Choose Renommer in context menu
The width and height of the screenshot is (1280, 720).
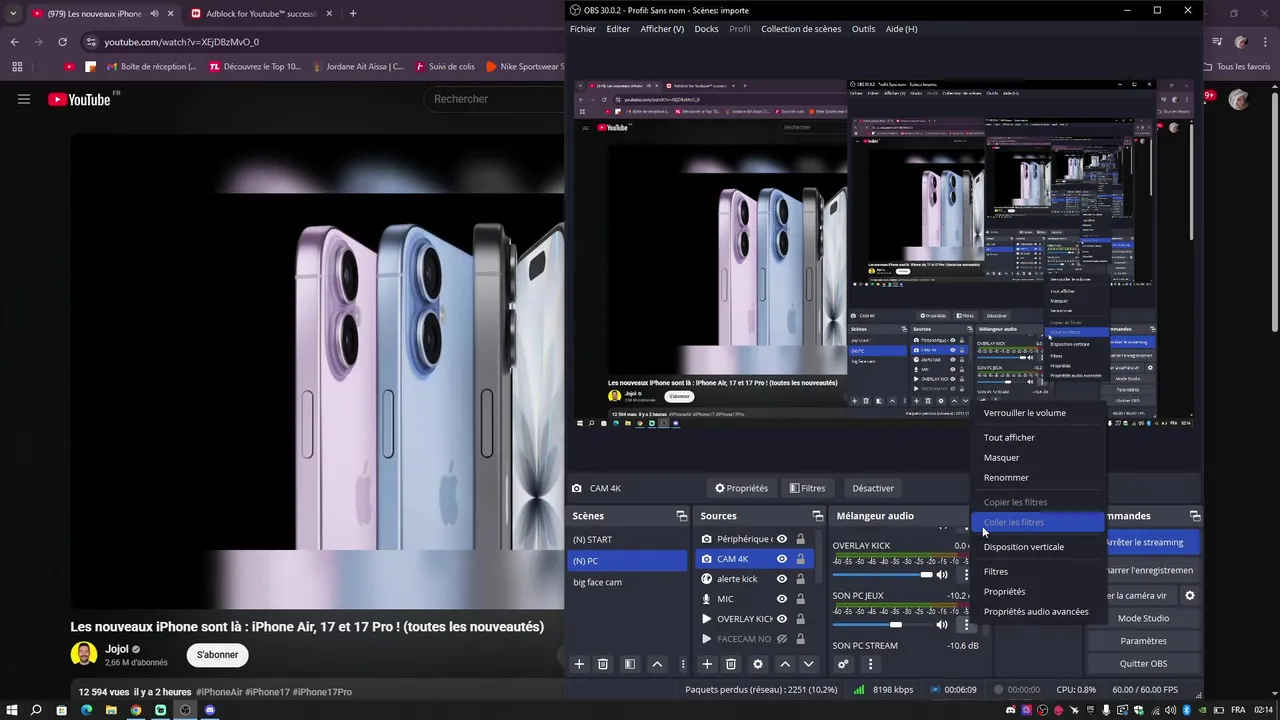[1037, 477]
